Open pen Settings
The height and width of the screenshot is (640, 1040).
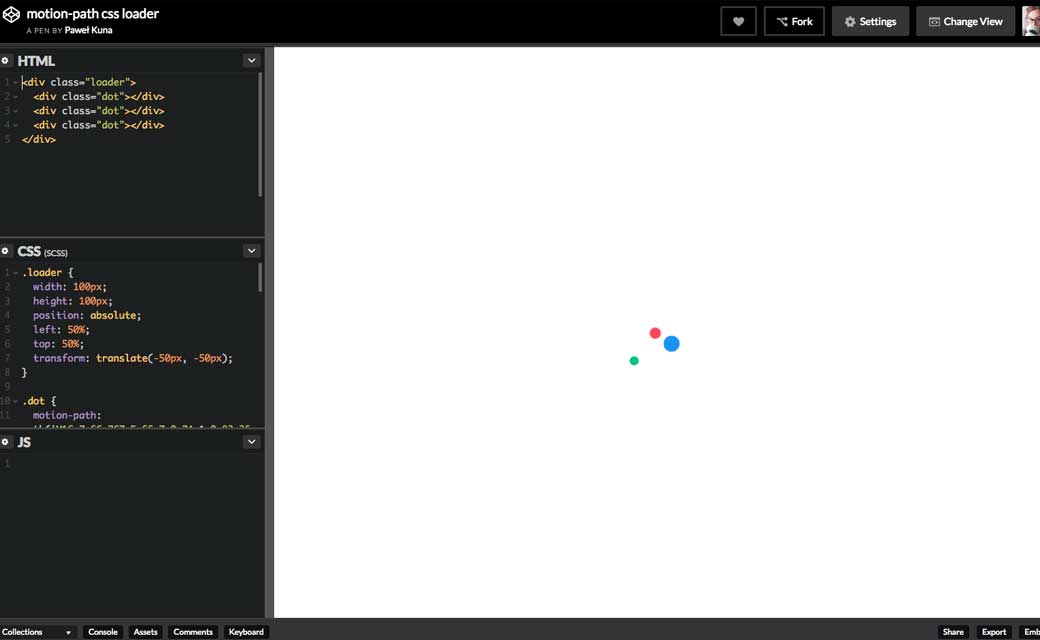tap(869, 21)
